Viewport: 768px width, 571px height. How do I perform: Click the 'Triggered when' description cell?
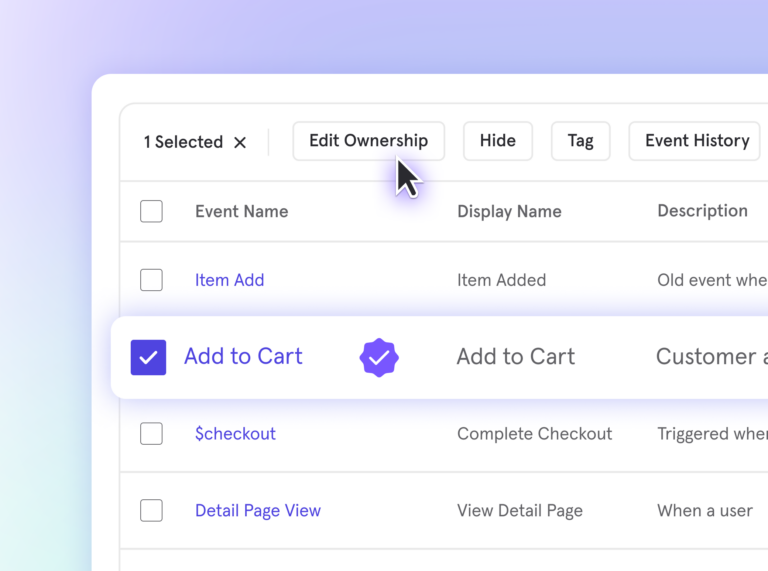tap(712, 434)
